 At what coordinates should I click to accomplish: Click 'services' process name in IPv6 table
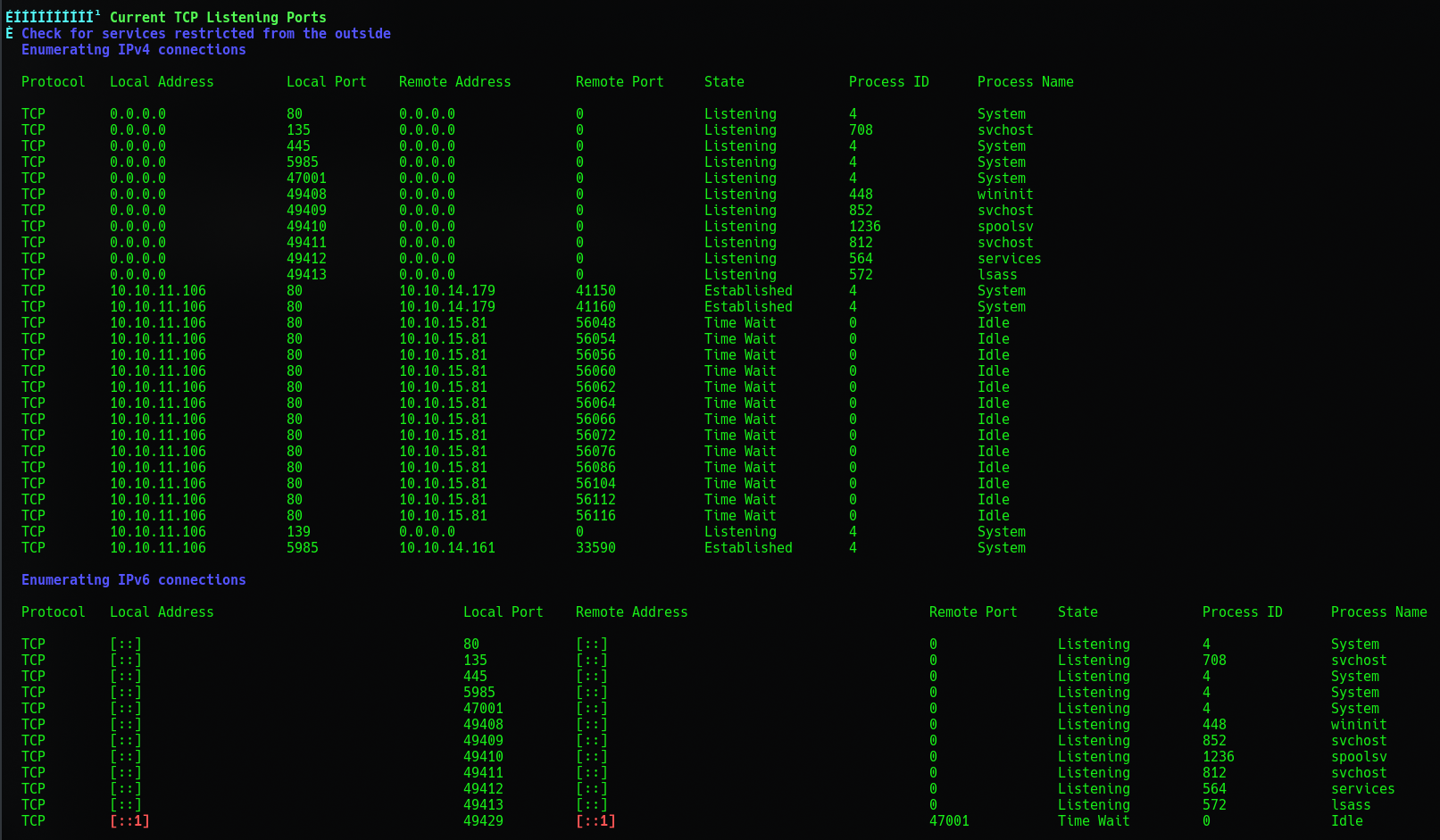tap(1362, 788)
